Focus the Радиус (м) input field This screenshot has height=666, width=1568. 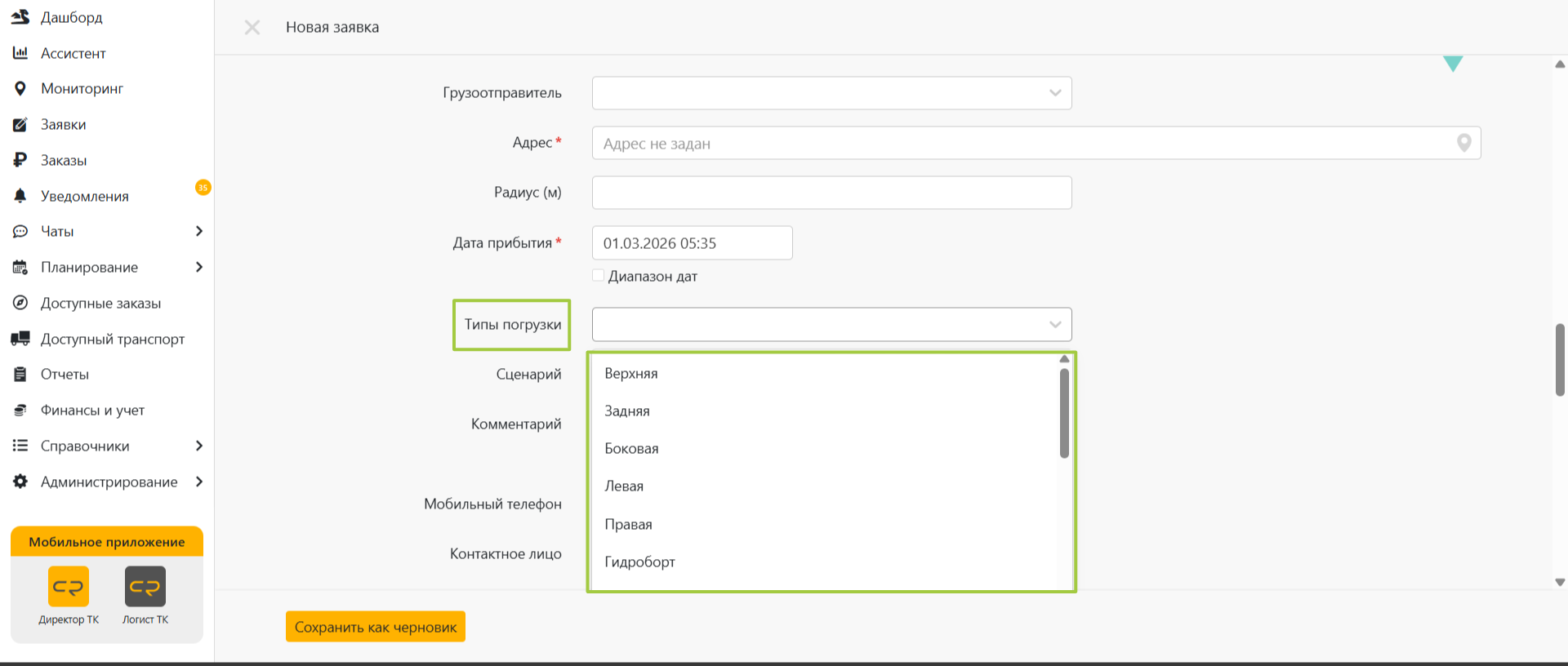coord(831,193)
